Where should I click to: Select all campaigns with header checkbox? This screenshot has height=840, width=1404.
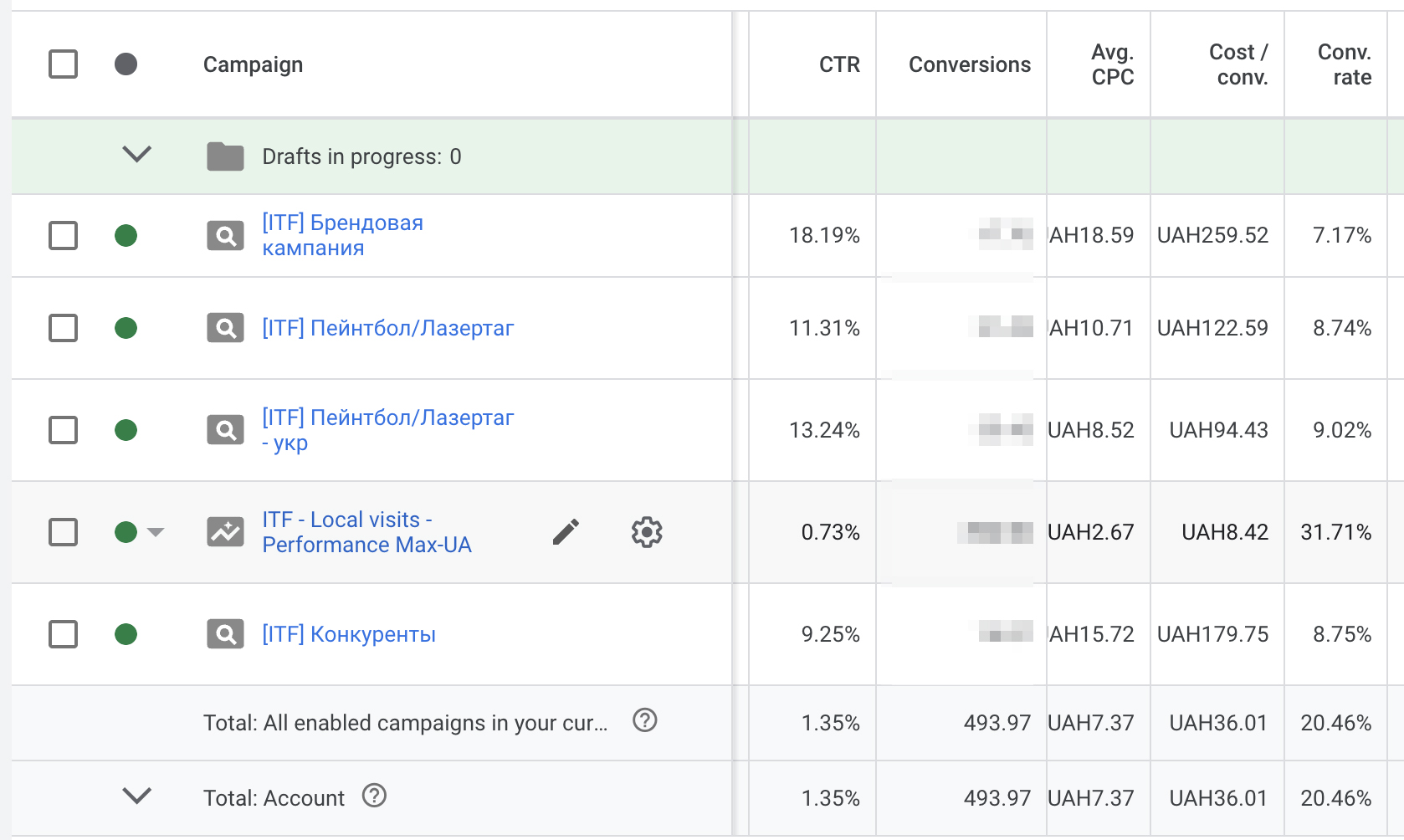click(64, 64)
